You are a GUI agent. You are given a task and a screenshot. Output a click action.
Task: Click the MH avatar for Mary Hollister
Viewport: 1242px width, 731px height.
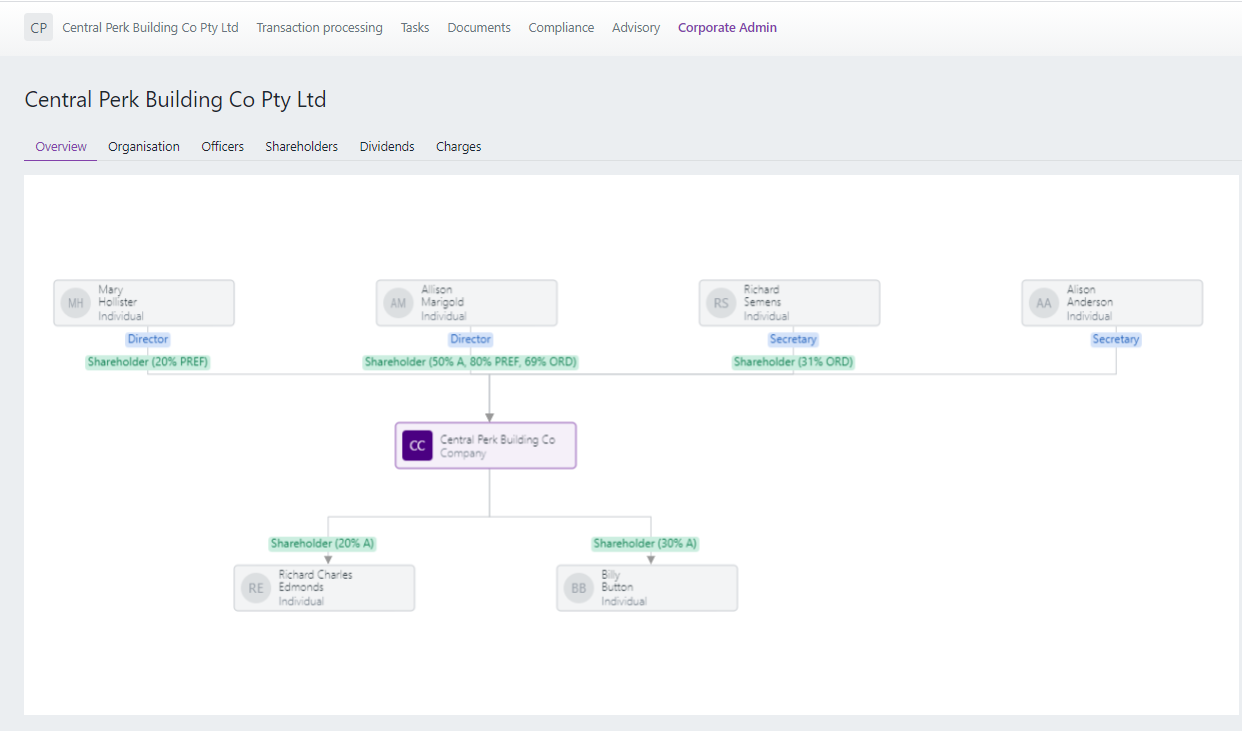pyautogui.click(x=76, y=303)
